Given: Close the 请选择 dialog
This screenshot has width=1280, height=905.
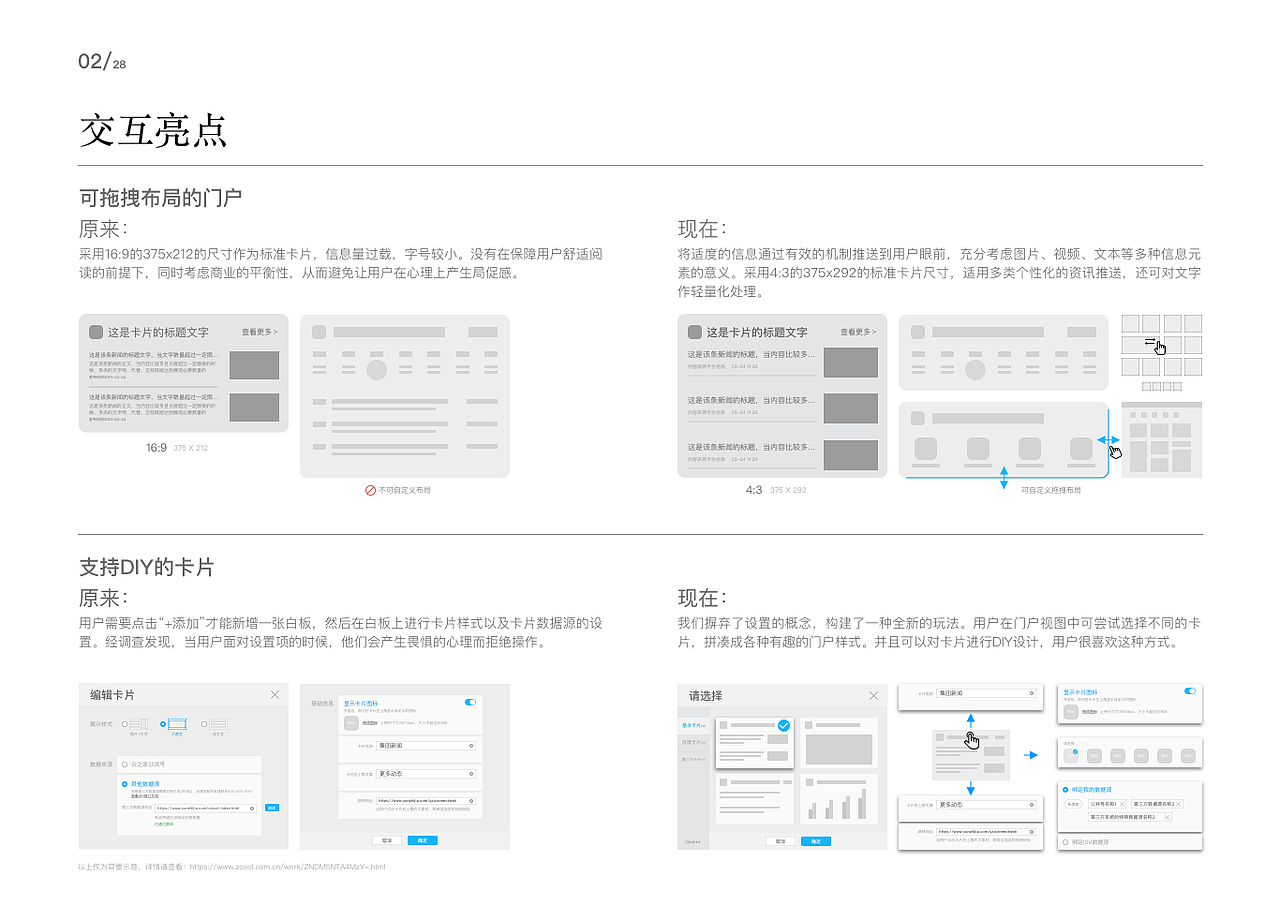Looking at the screenshot, I should click(x=874, y=695).
